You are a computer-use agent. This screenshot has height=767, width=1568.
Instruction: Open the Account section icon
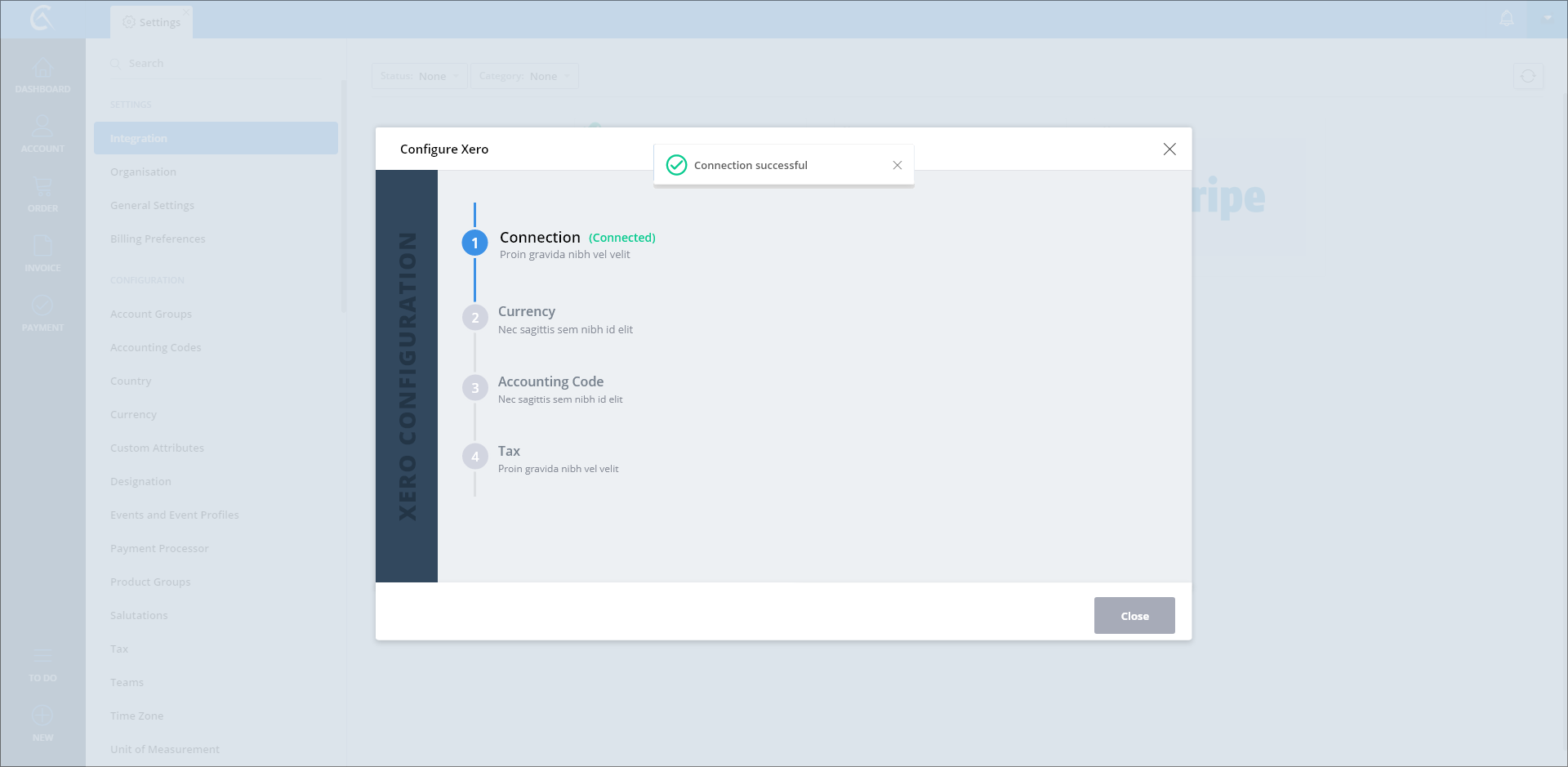coord(42,127)
